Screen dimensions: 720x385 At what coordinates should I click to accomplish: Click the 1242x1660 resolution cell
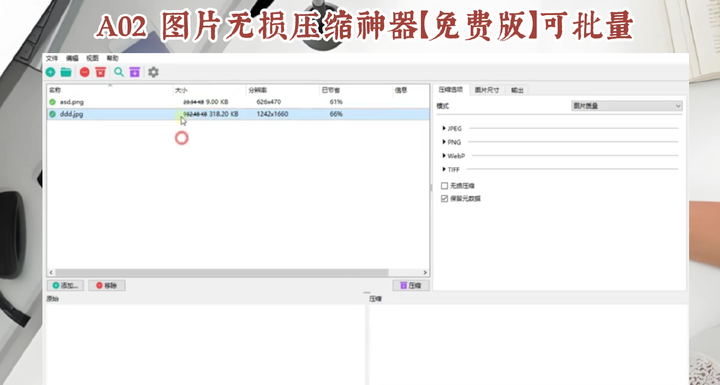click(272, 114)
